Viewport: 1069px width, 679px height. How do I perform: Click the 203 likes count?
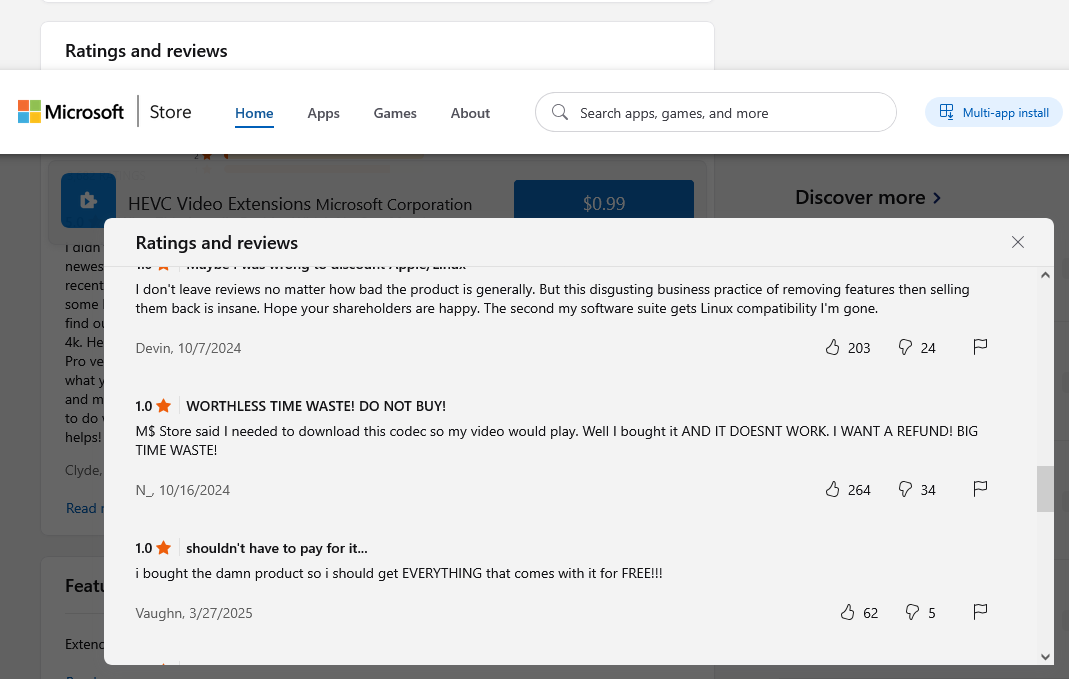[859, 348]
